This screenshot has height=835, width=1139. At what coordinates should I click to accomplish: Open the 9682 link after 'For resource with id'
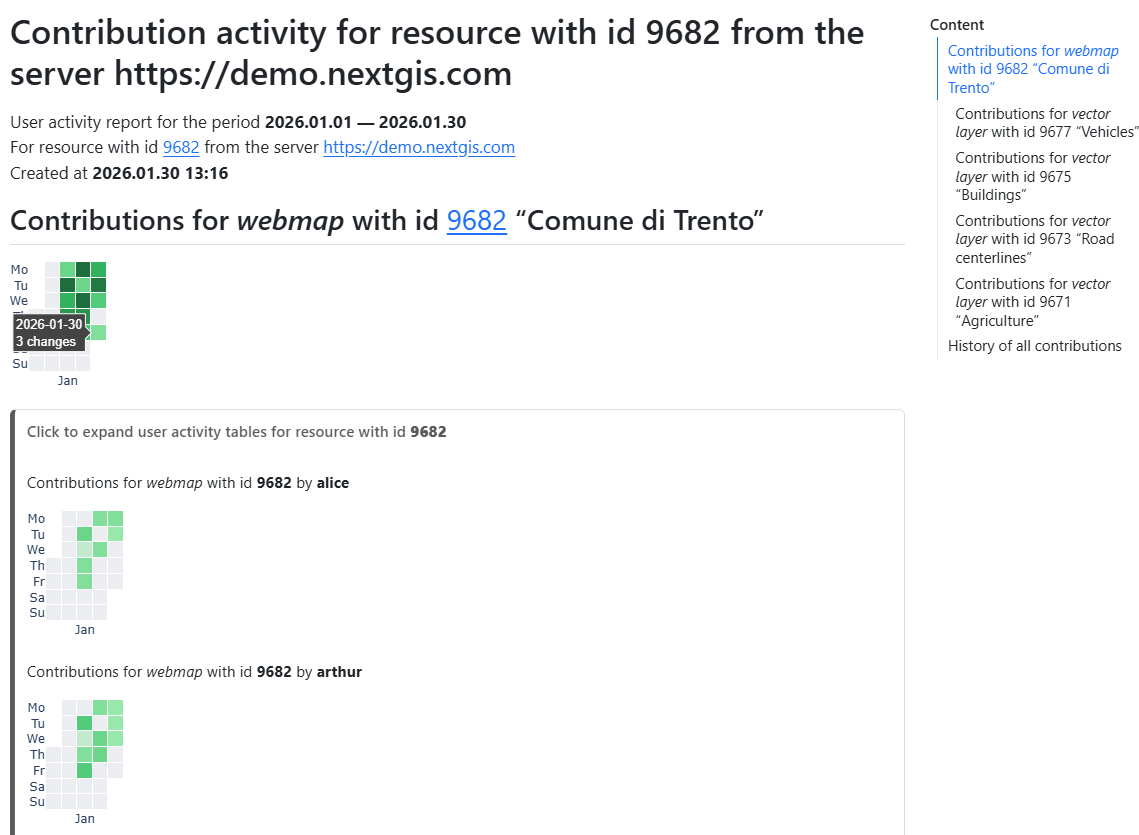(x=181, y=148)
